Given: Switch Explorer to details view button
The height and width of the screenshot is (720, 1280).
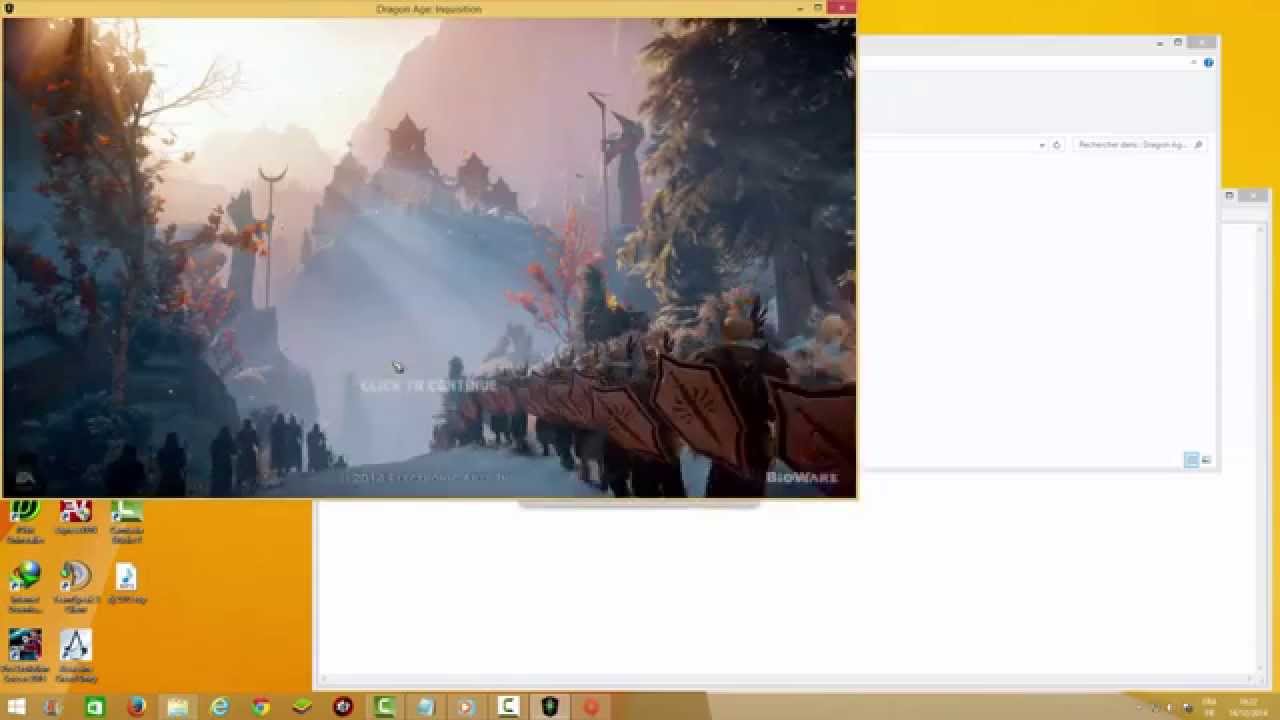Looking at the screenshot, I should 1191,460.
